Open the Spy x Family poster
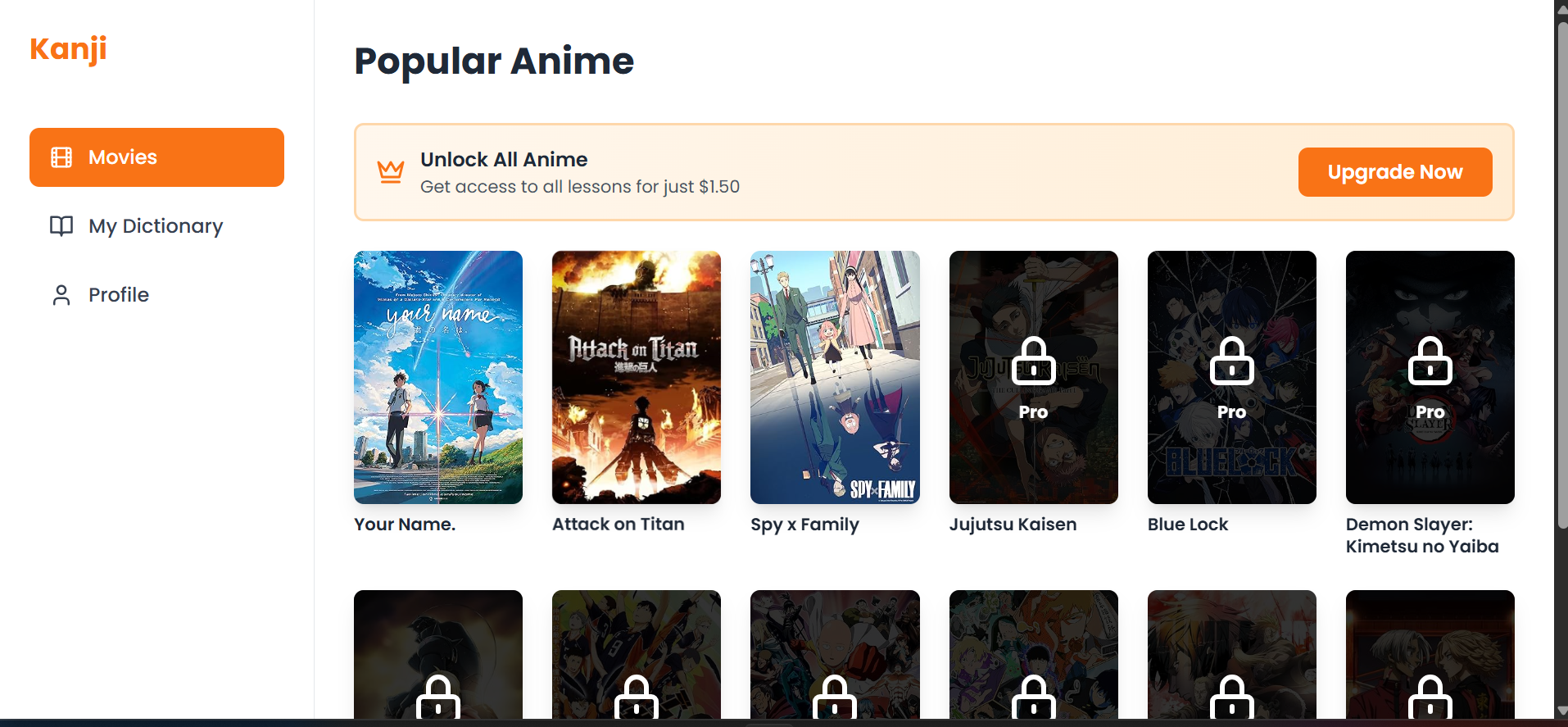Image resolution: width=1568 pixels, height=727 pixels. point(835,377)
